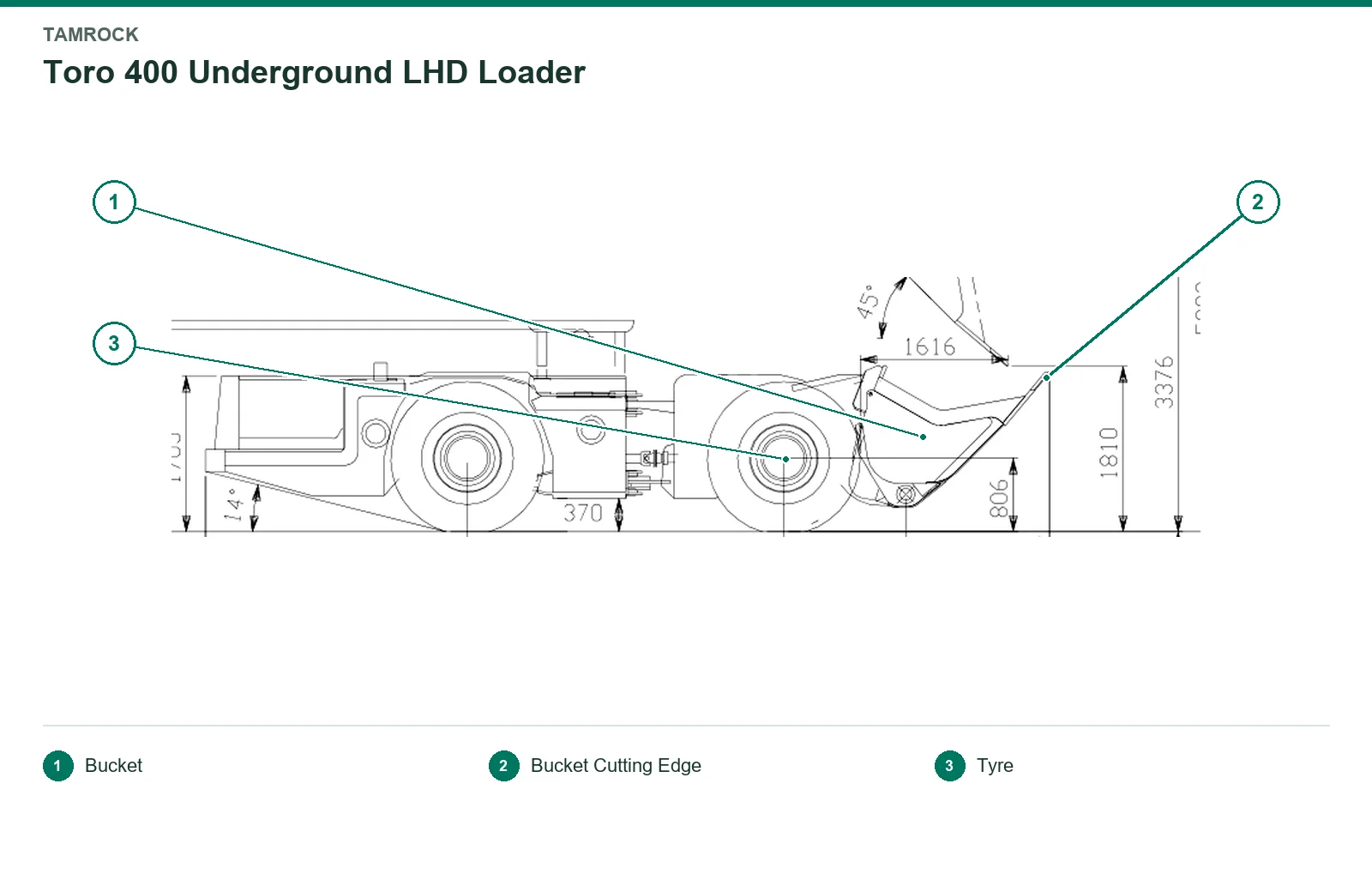Click the "1616" dimension value
This screenshot has width=1372, height=892.
point(930,347)
